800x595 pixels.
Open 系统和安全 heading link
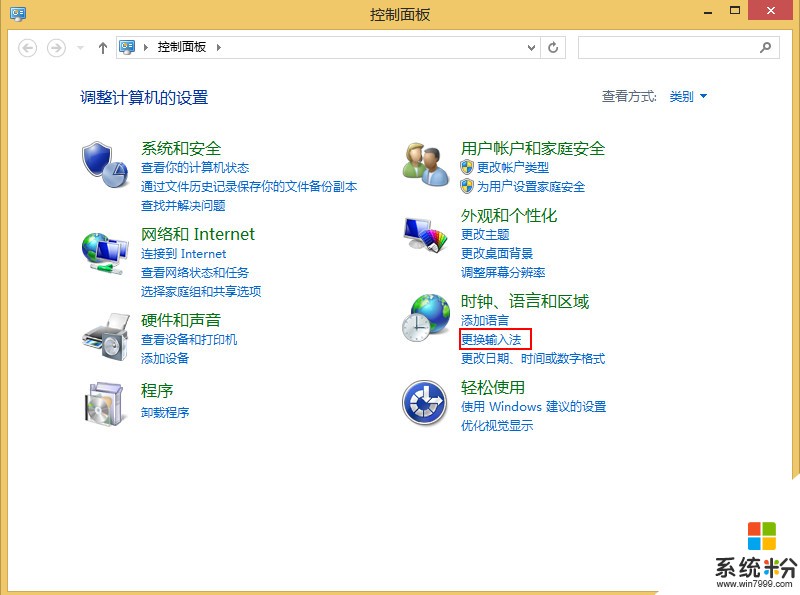pyautogui.click(x=181, y=148)
